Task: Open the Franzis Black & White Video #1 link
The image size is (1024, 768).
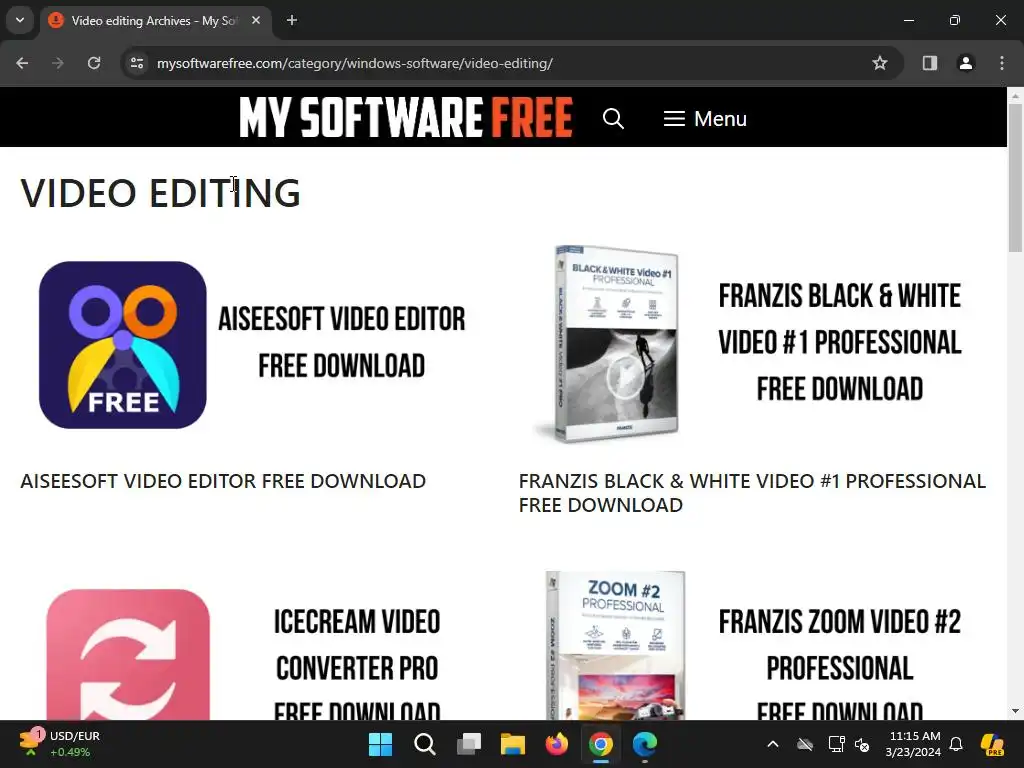Action: (752, 493)
